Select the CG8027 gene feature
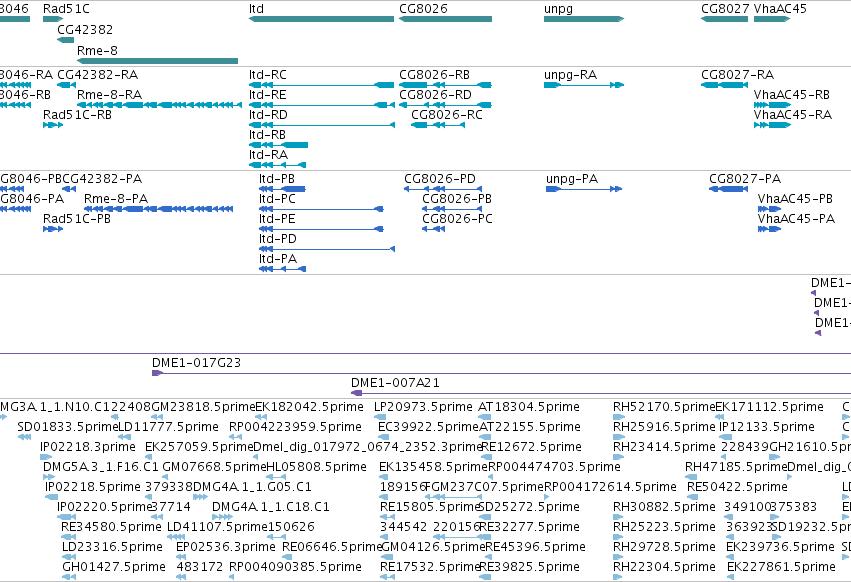Viewport: 851px width, 582px height. coord(725,19)
